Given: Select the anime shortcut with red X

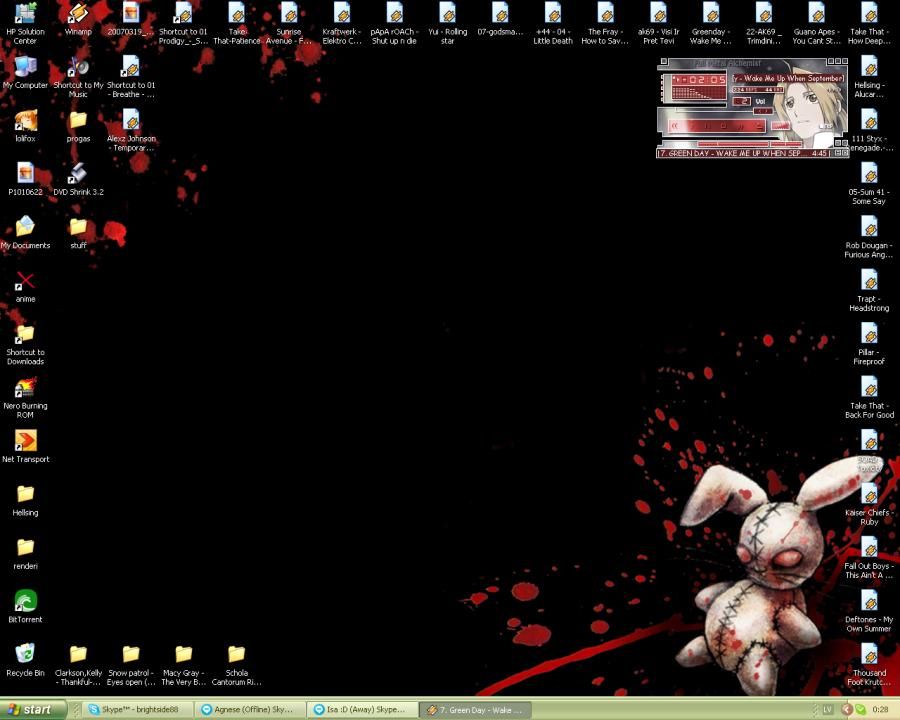Looking at the screenshot, I should [x=25, y=287].
